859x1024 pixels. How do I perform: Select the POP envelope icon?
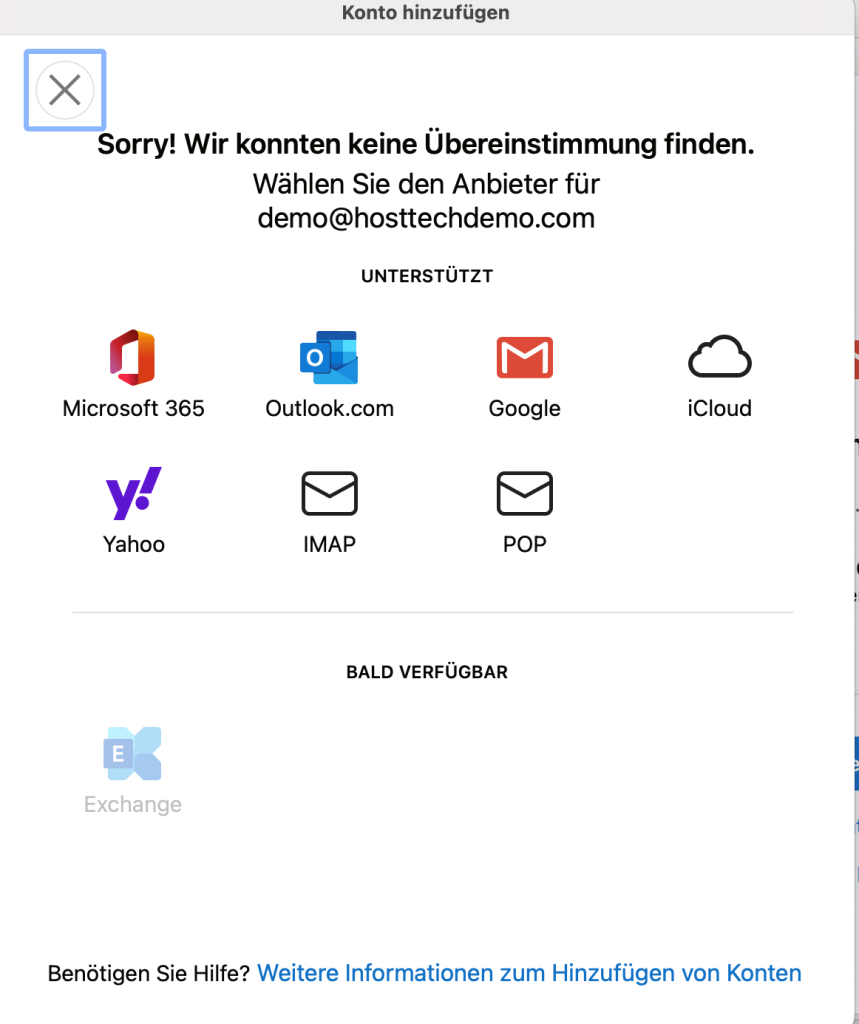525,494
